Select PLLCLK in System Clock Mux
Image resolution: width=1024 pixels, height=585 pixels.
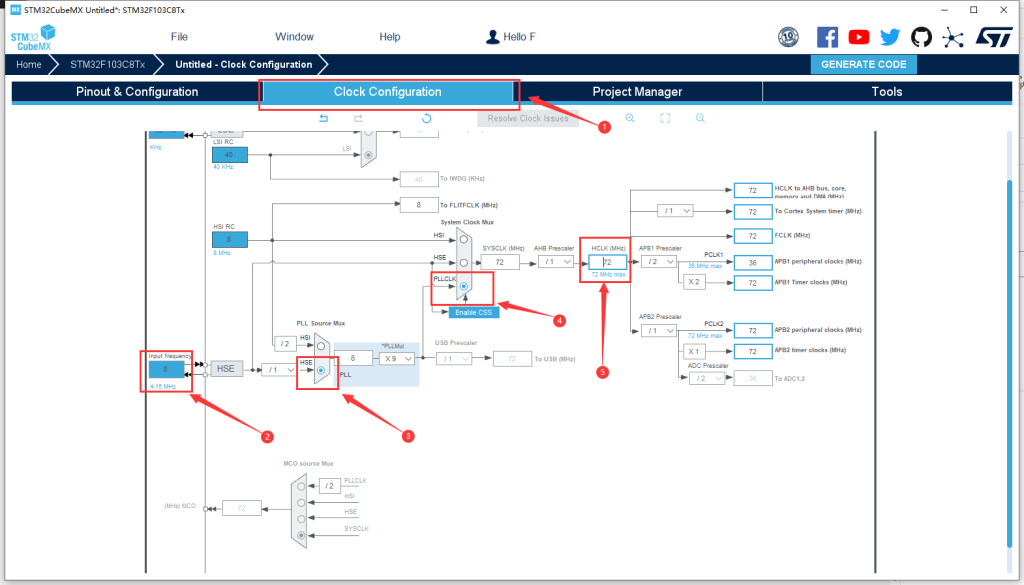pyautogui.click(x=464, y=287)
